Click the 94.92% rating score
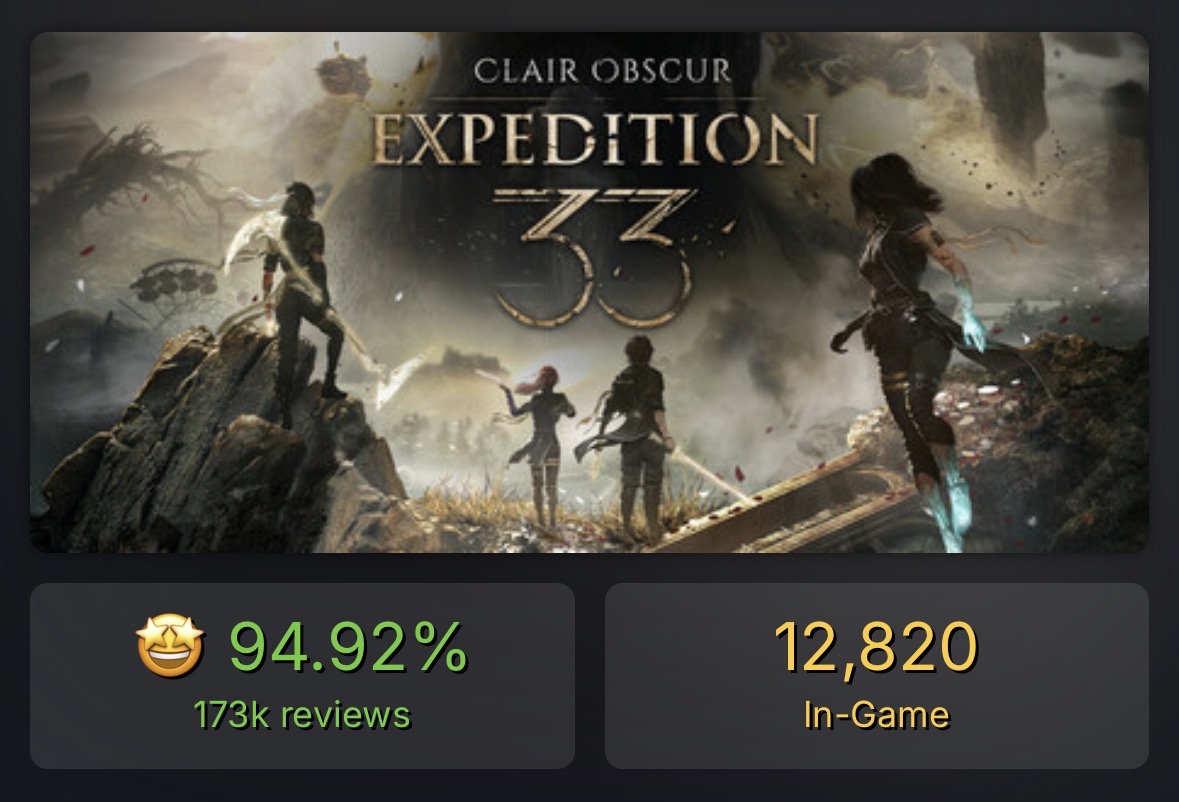The image size is (1179, 802). click(x=347, y=647)
